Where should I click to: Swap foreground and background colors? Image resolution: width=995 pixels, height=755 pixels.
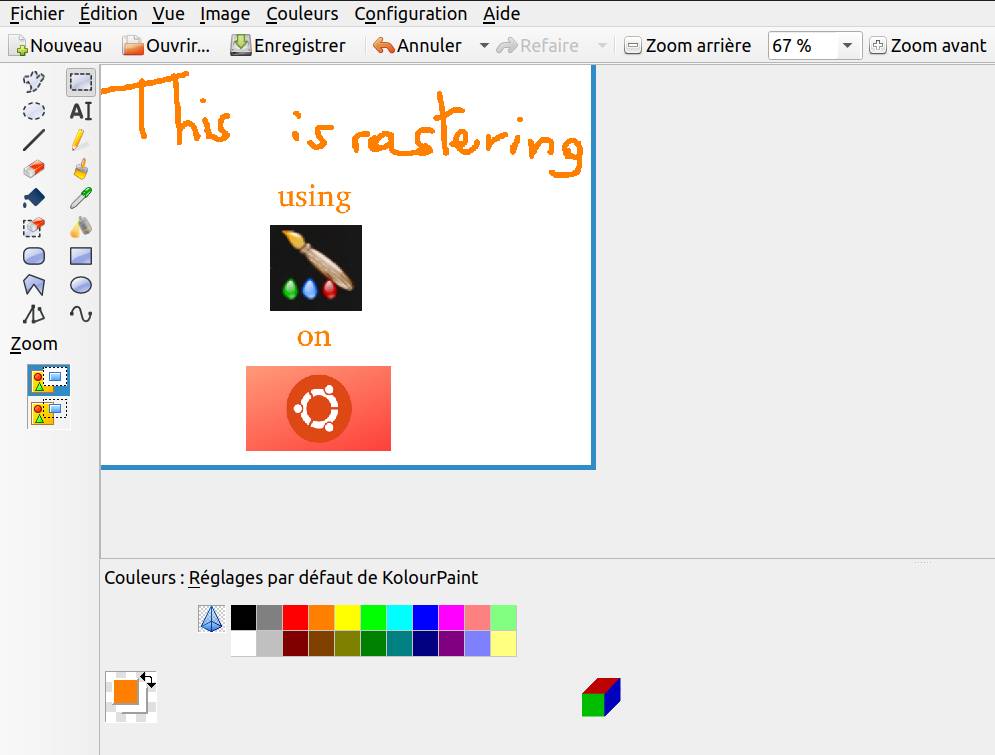(x=148, y=680)
